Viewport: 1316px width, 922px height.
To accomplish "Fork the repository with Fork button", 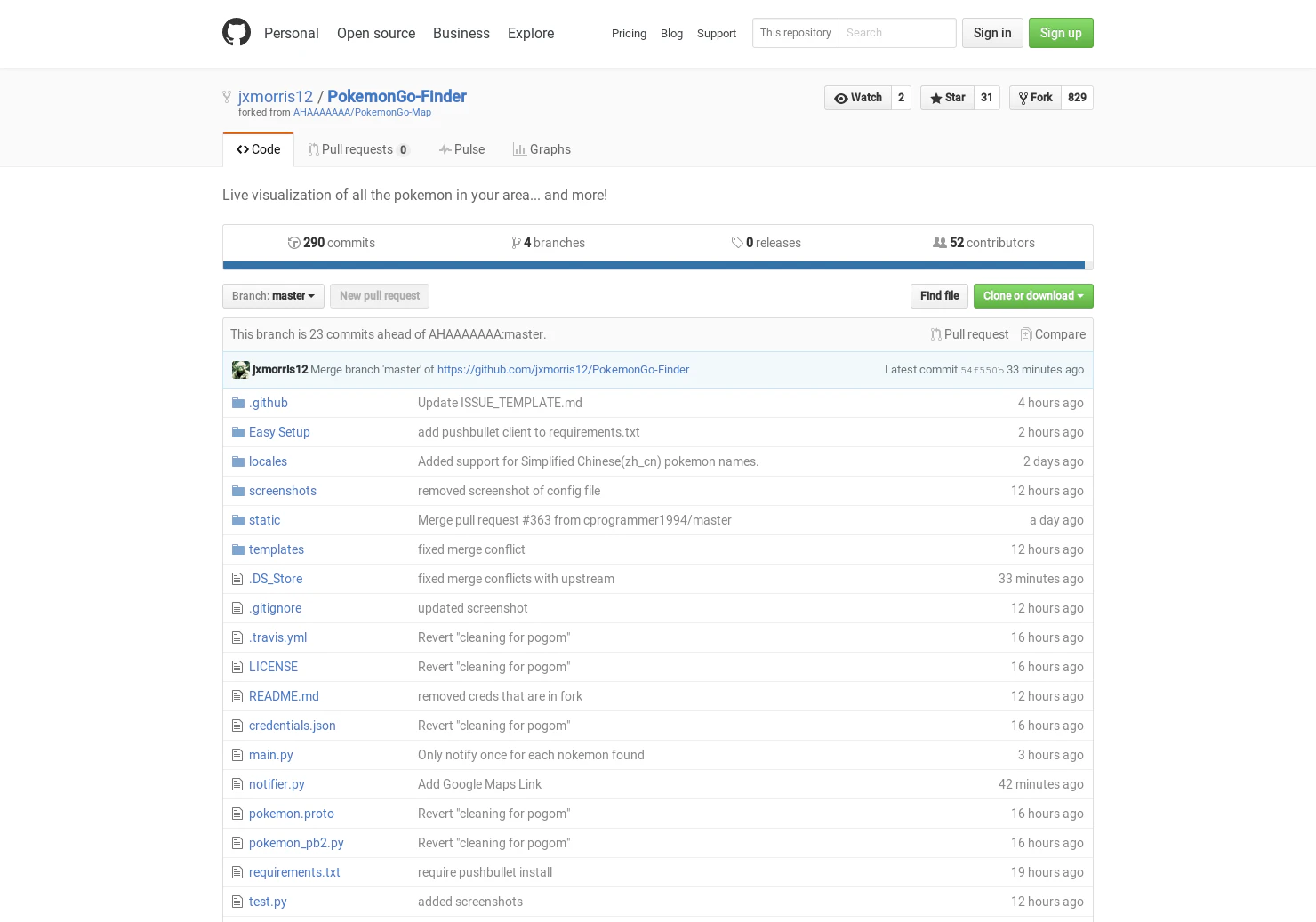I will (1035, 98).
